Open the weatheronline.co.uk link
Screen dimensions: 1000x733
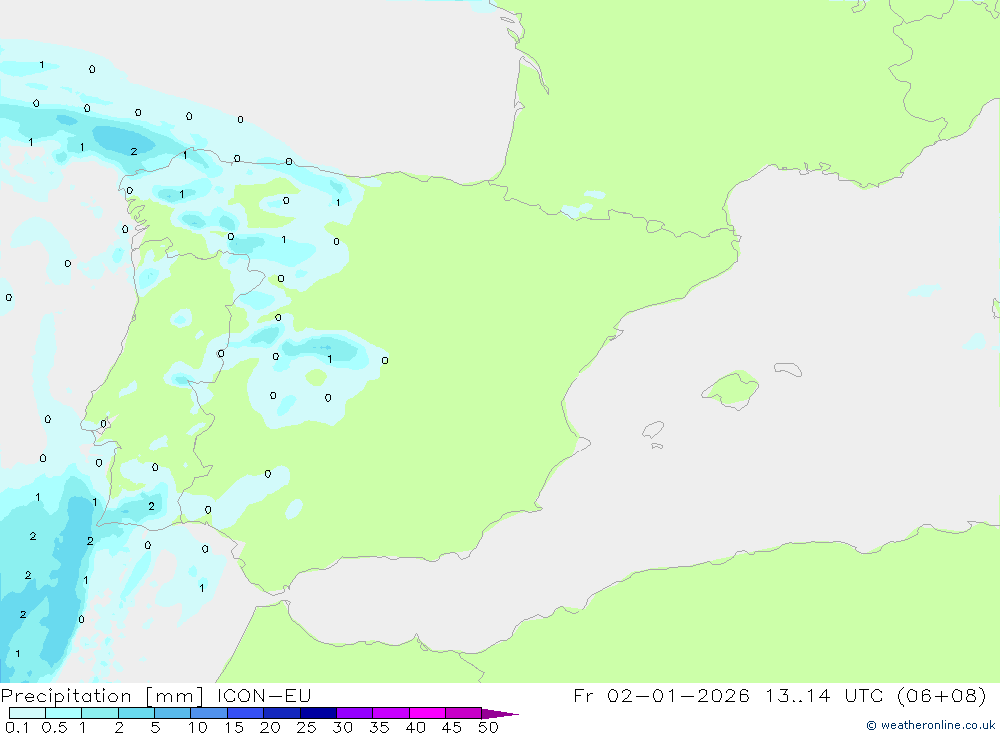pos(931,725)
